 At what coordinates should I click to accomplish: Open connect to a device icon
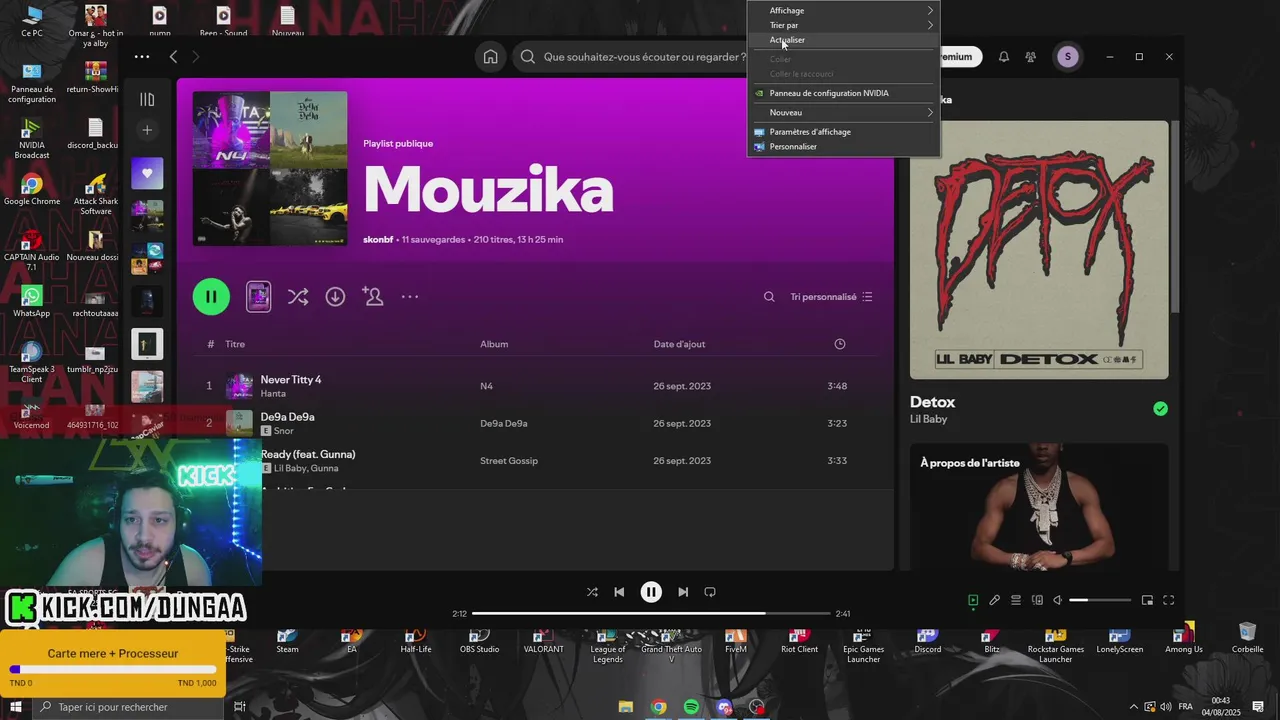click(1037, 600)
